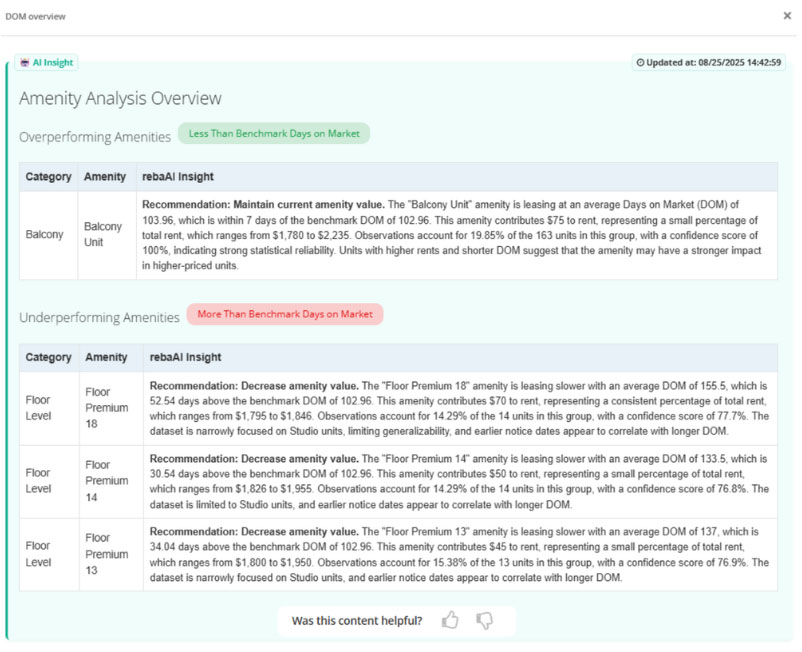Close the DOM overview dialog
Image resolution: width=802 pixels, height=652 pixels.
click(x=787, y=16)
